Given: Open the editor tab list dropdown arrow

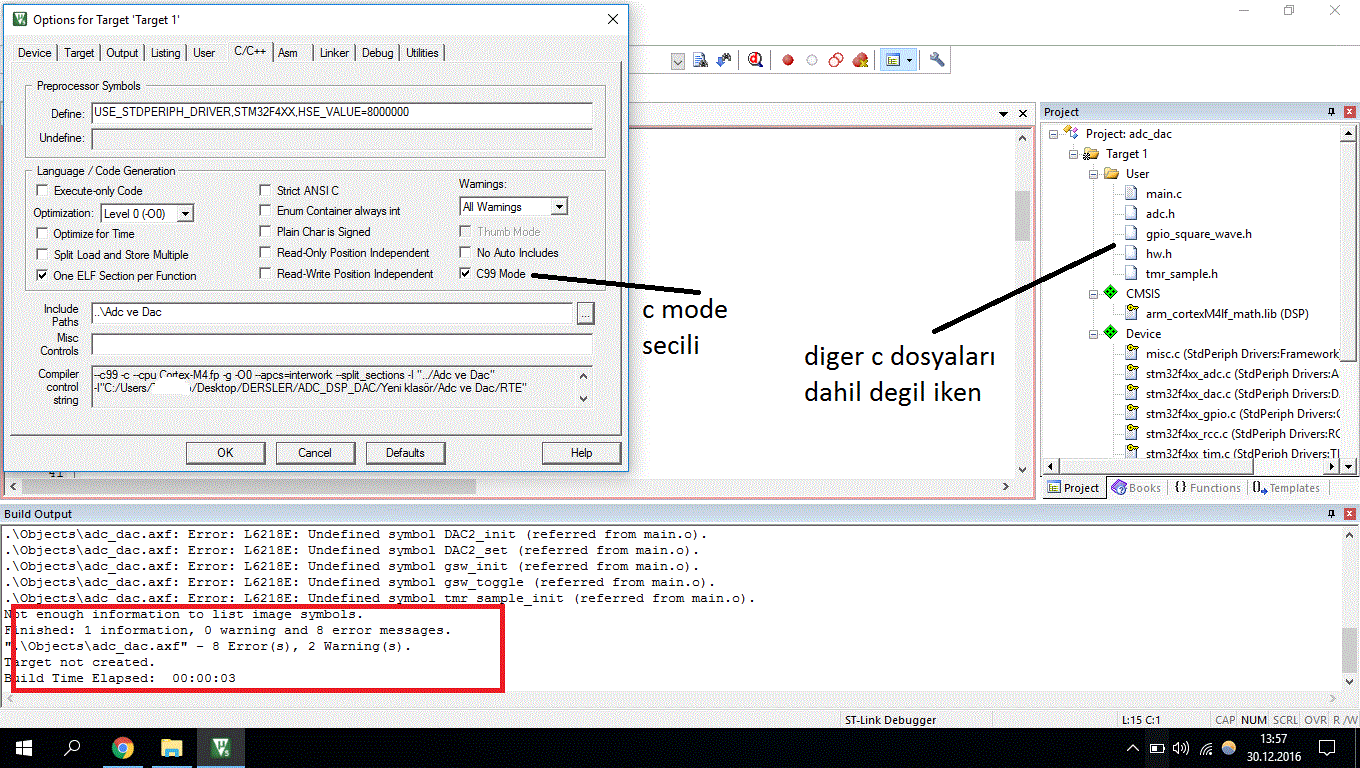Looking at the screenshot, I should point(1005,114).
